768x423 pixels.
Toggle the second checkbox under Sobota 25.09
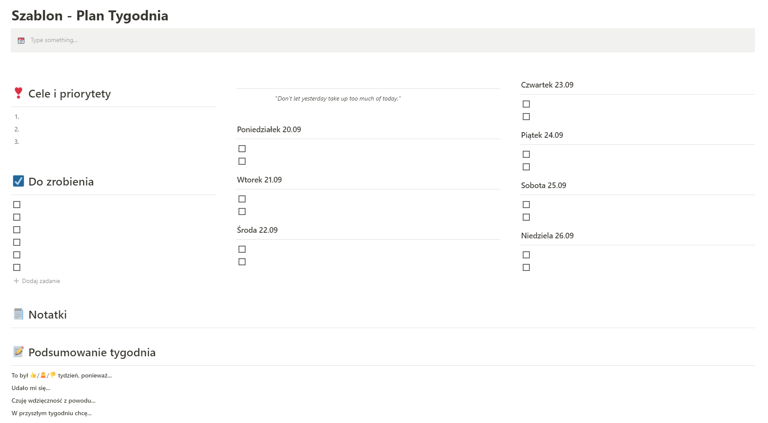tap(526, 217)
